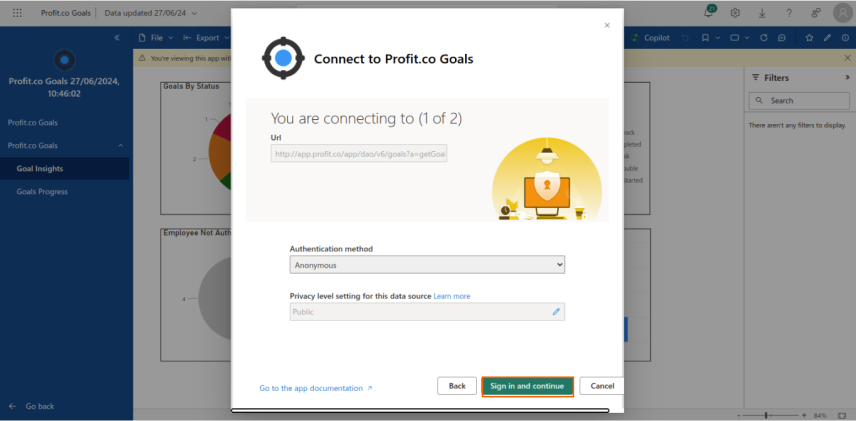Click the reset to default undo icon

[x=685, y=38]
